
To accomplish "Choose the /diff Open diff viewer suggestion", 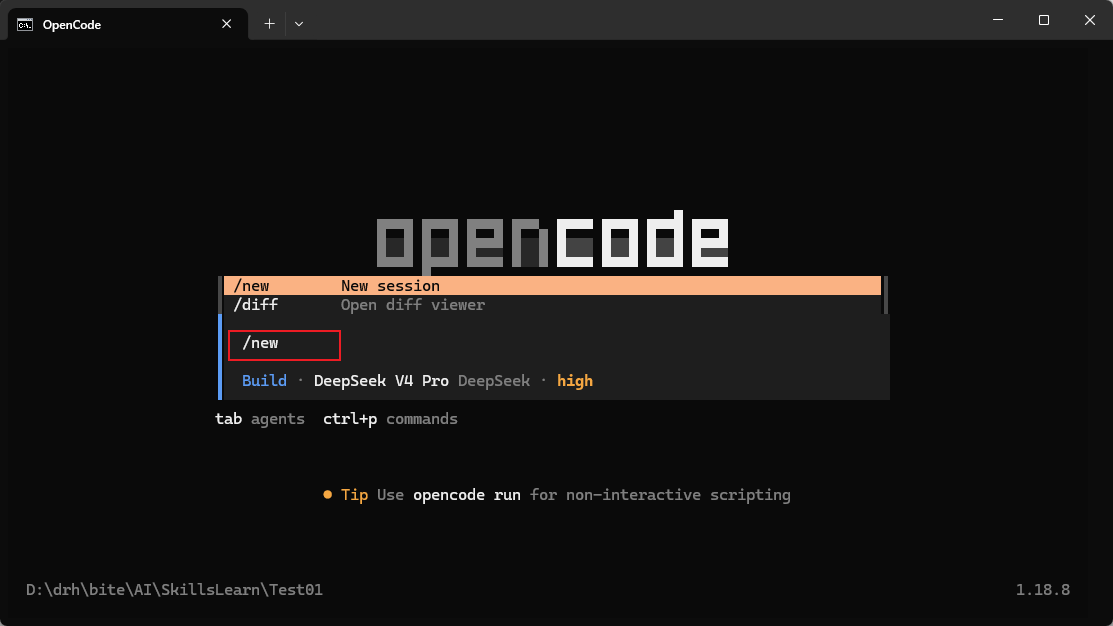I will pyautogui.click(x=552, y=304).
